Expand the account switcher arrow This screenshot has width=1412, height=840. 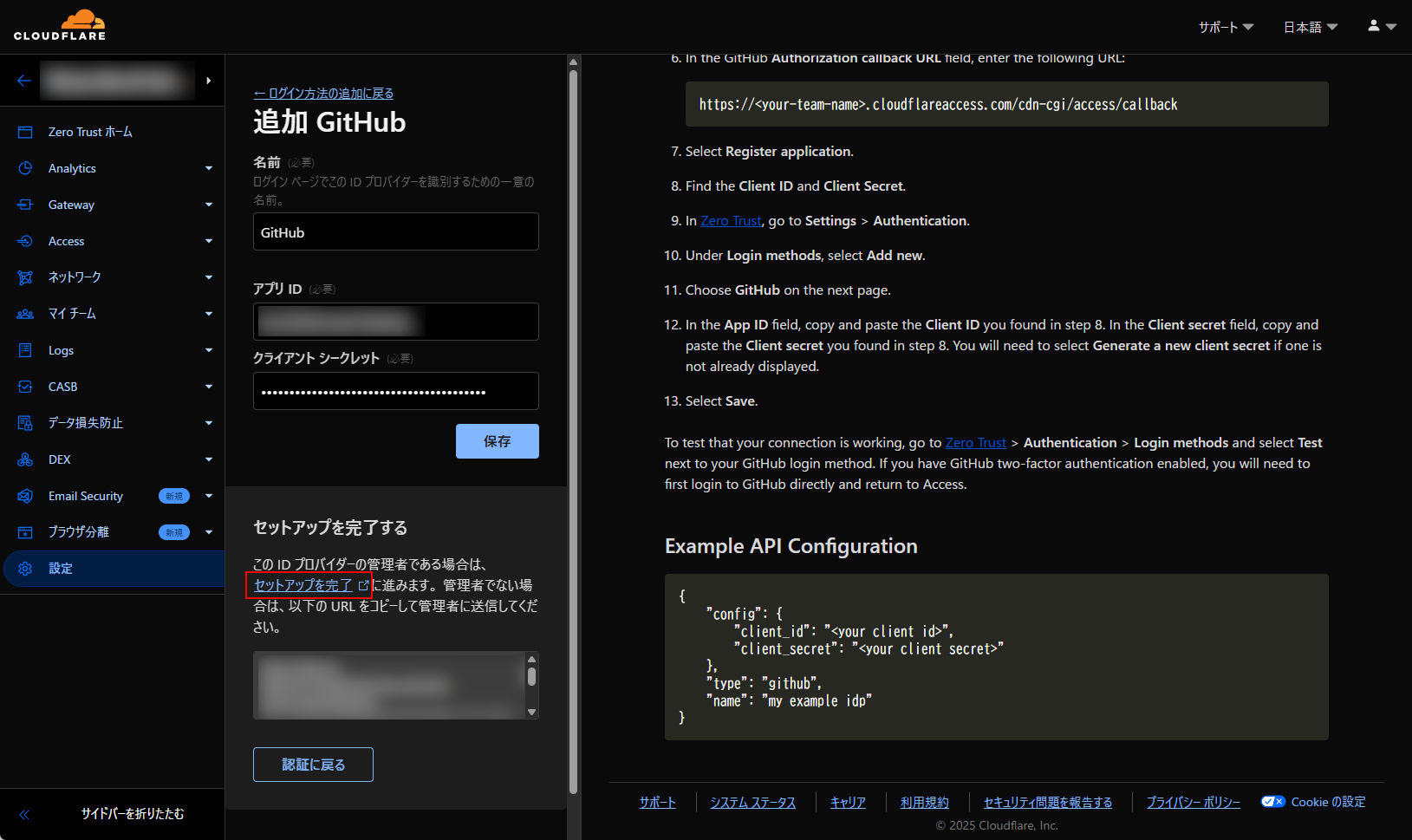pos(209,81)
